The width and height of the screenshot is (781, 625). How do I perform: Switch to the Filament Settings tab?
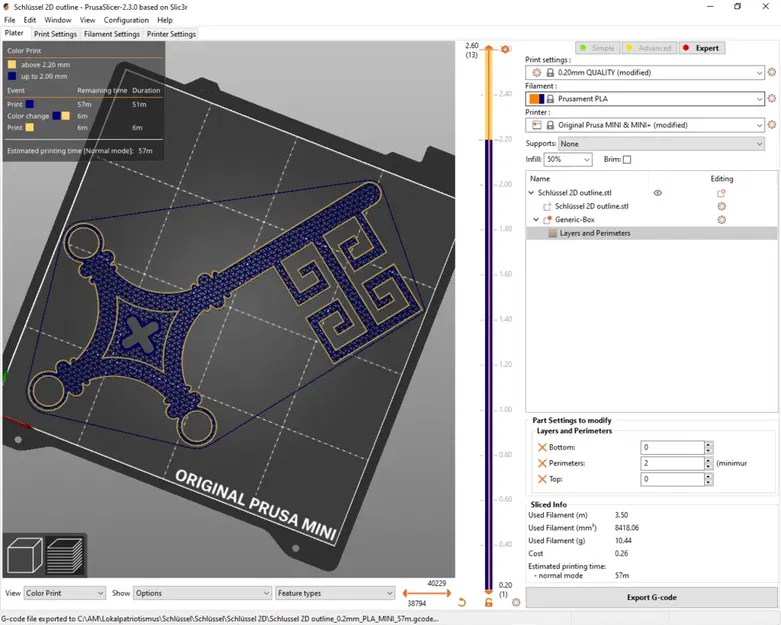point(112,34)
